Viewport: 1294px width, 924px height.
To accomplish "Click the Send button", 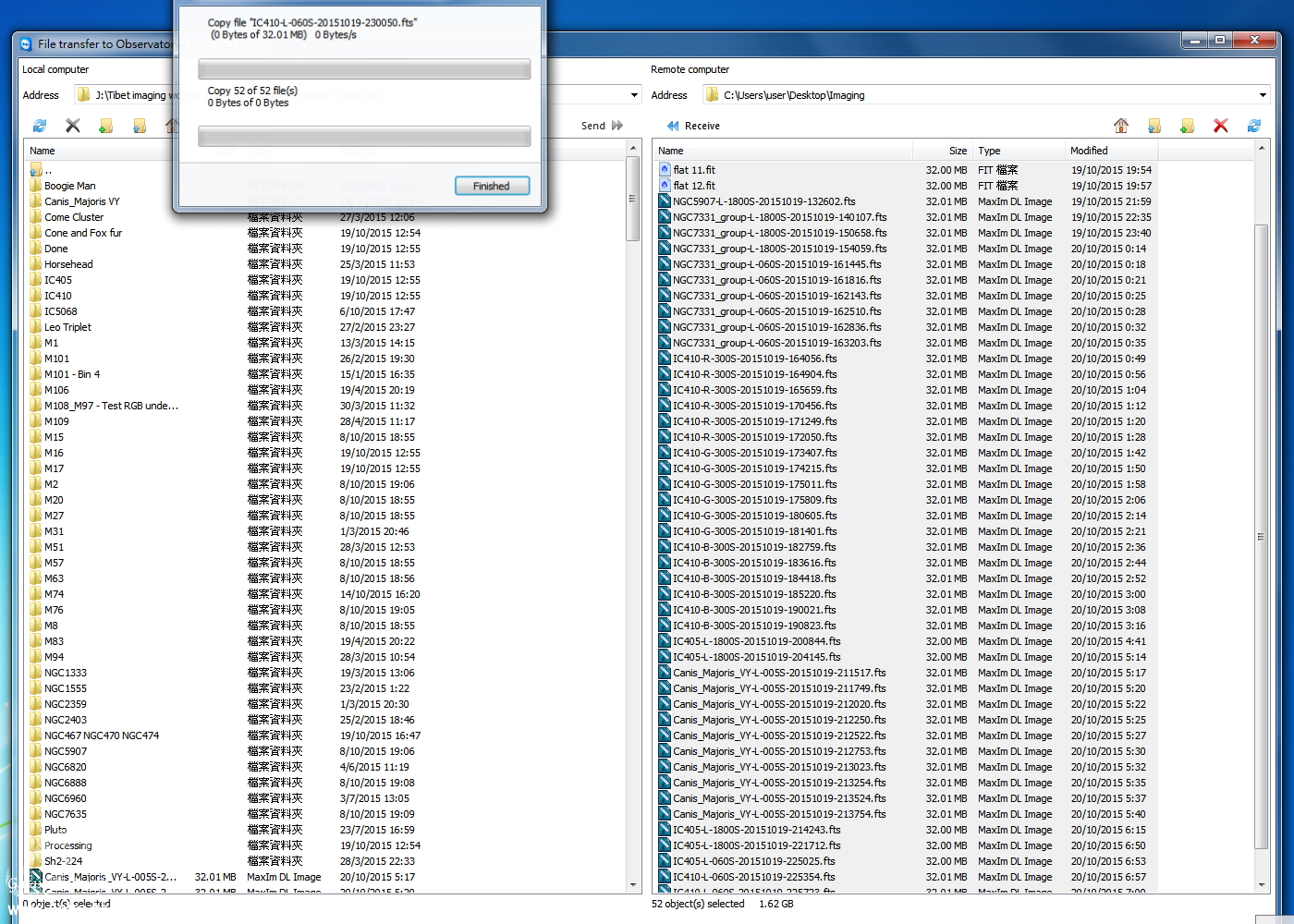I will tap(602, 126).
